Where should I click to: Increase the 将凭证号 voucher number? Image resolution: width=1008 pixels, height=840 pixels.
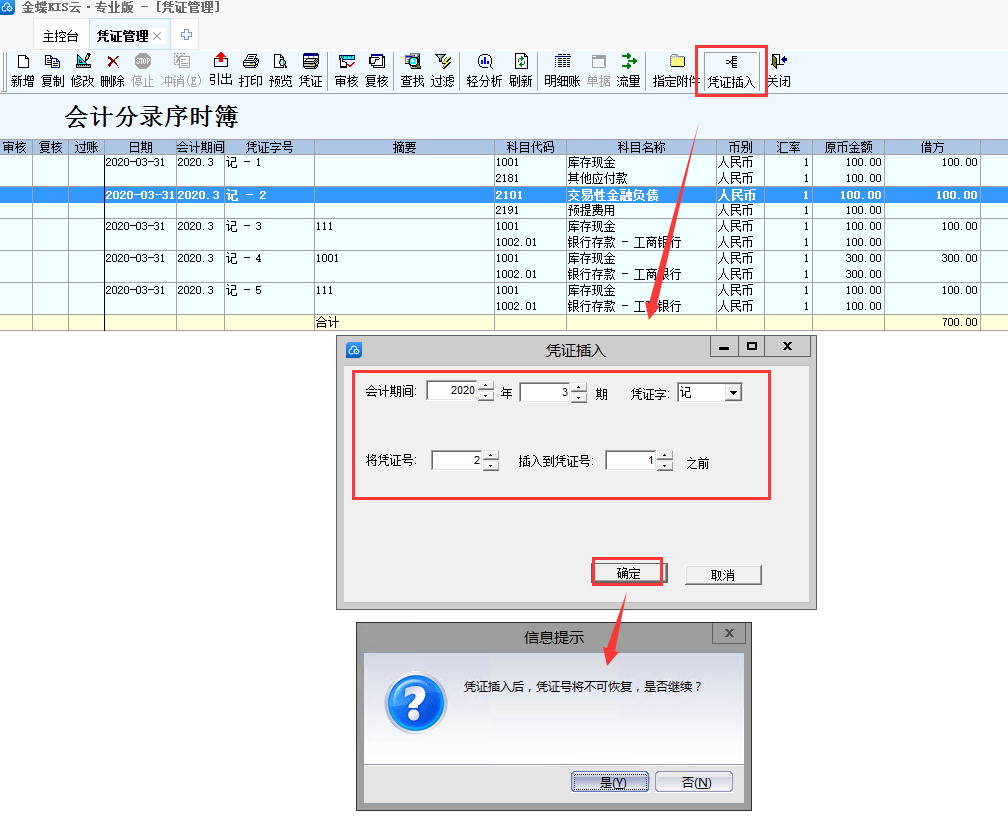click(490, 455)
